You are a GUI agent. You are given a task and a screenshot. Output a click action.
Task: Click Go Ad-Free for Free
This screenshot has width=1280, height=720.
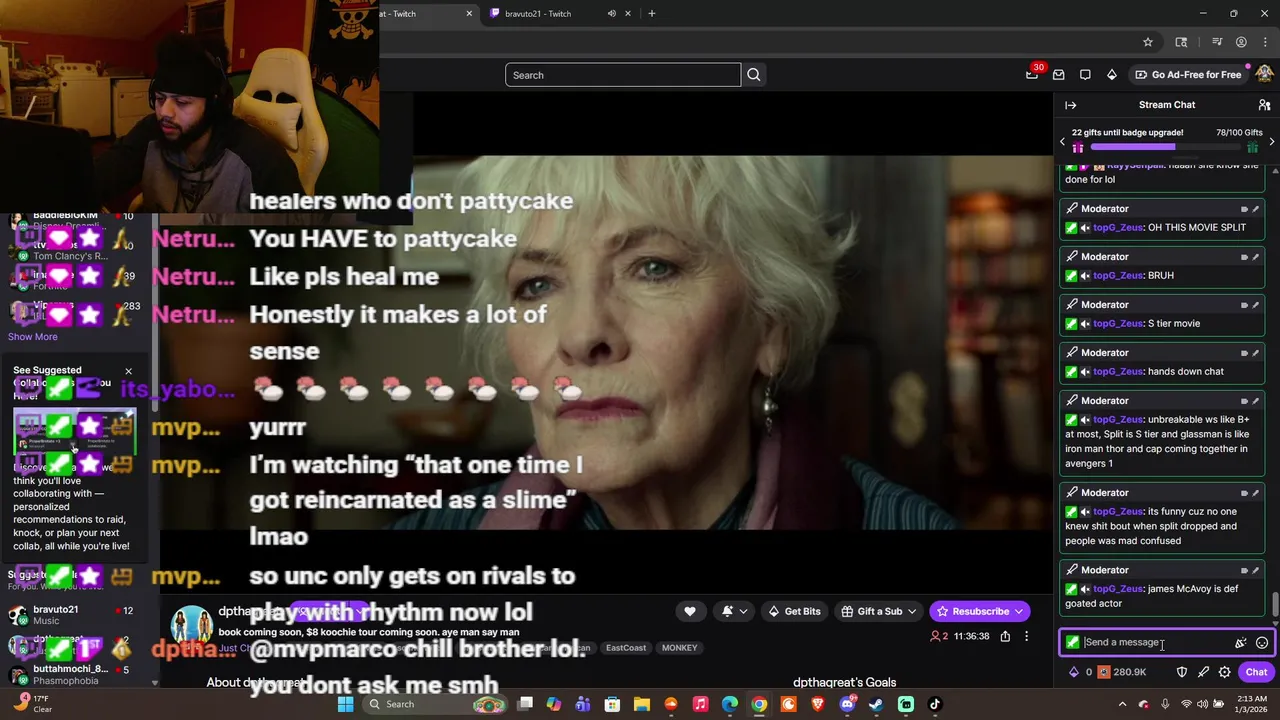(1188, 75)
